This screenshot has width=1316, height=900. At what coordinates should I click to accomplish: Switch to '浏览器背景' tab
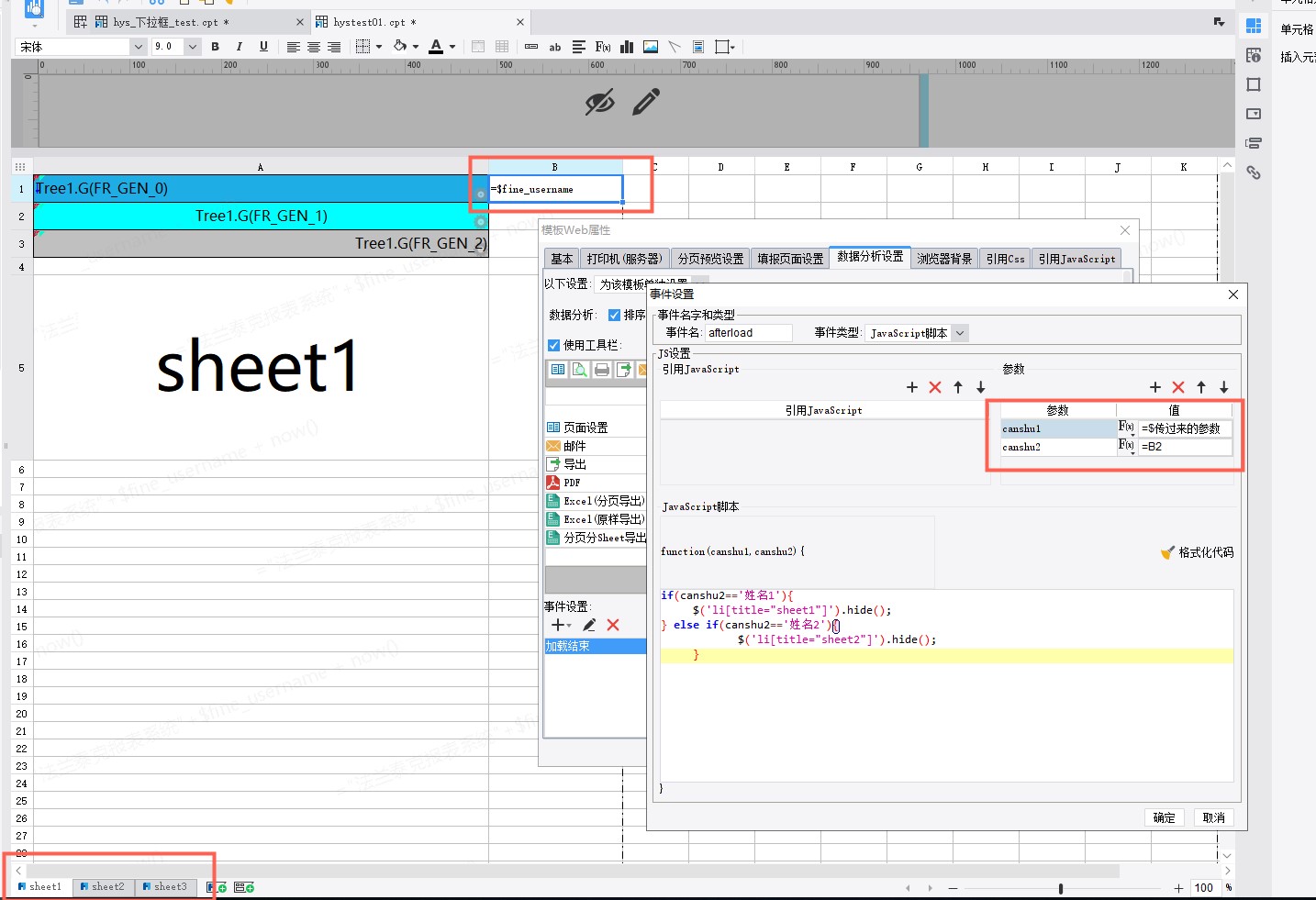944,259
